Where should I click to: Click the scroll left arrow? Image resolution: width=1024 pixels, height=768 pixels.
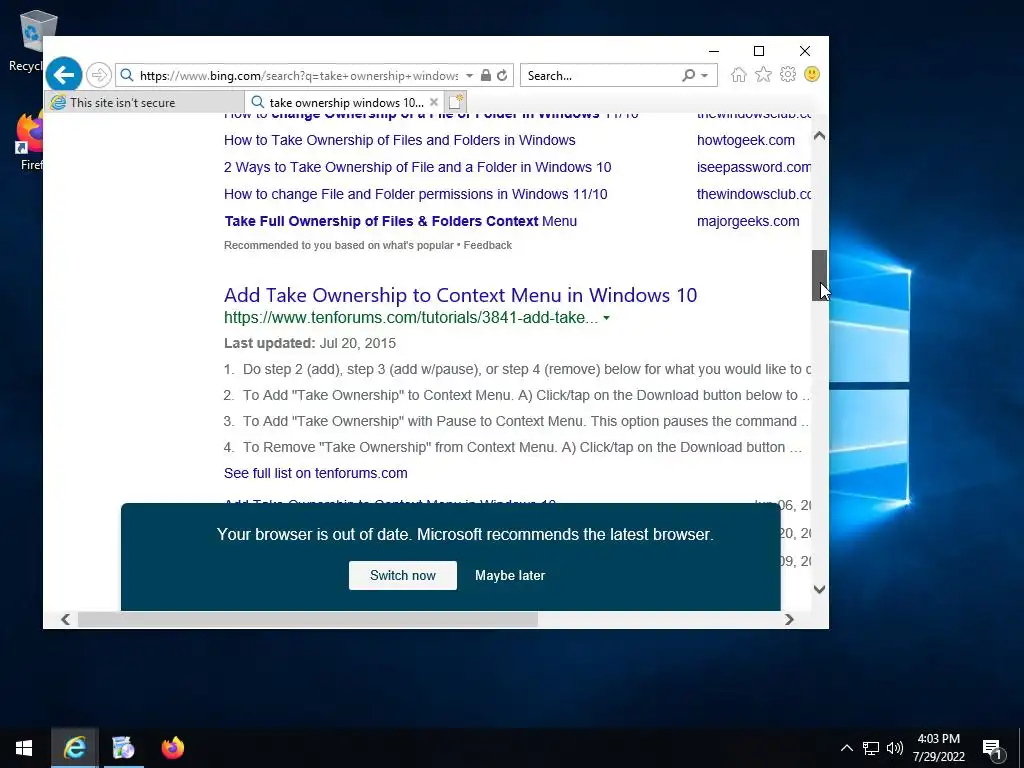click(x=65, y=619)
